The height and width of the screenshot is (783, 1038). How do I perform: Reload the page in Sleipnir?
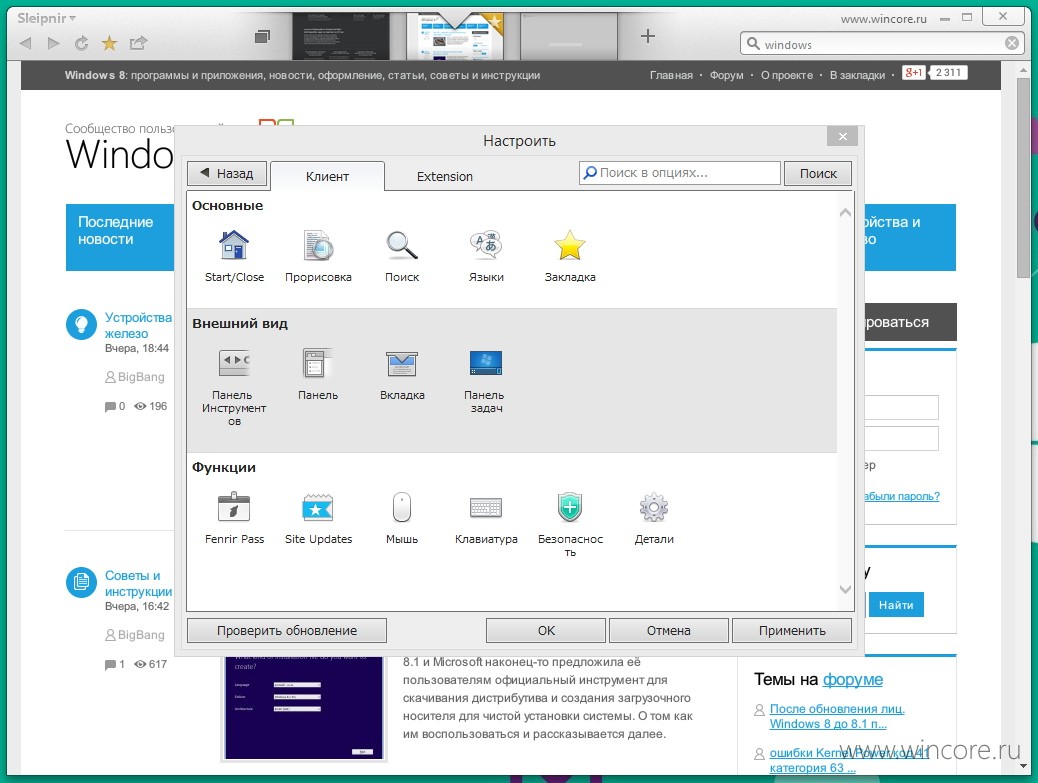(x=81, y=44)
